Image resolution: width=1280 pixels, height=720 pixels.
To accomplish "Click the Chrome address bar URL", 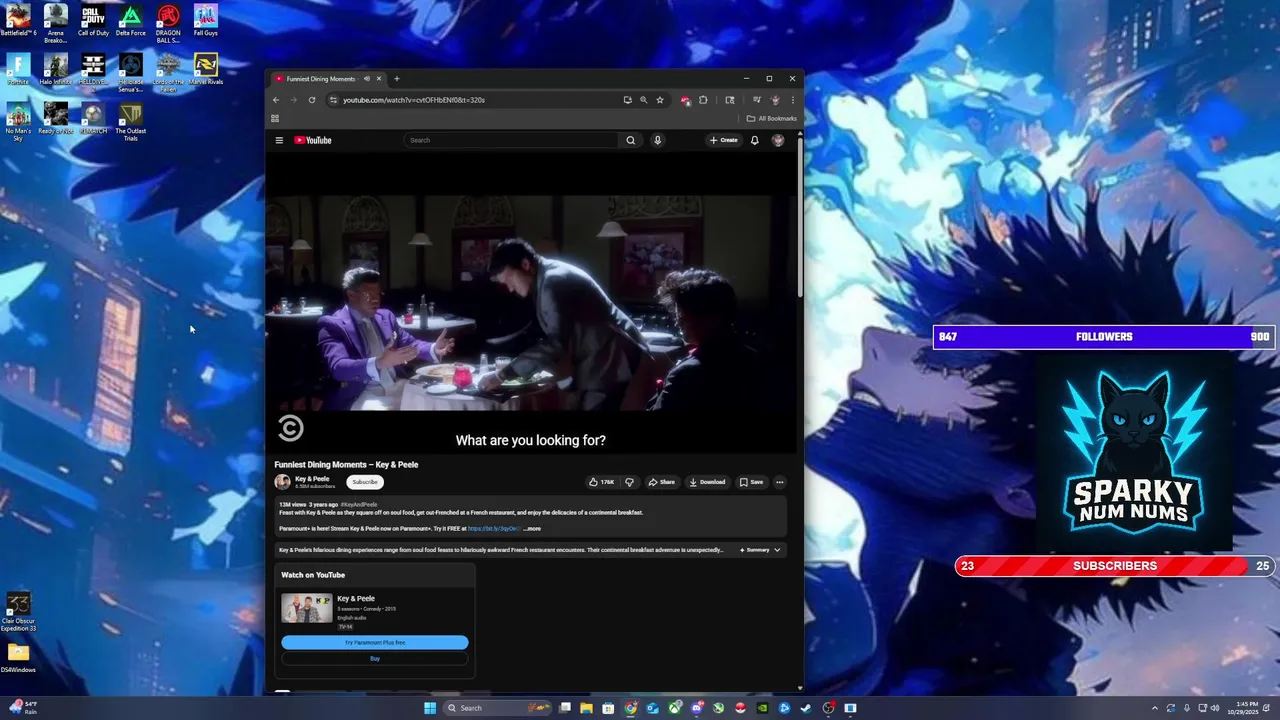I will [414, 100].
